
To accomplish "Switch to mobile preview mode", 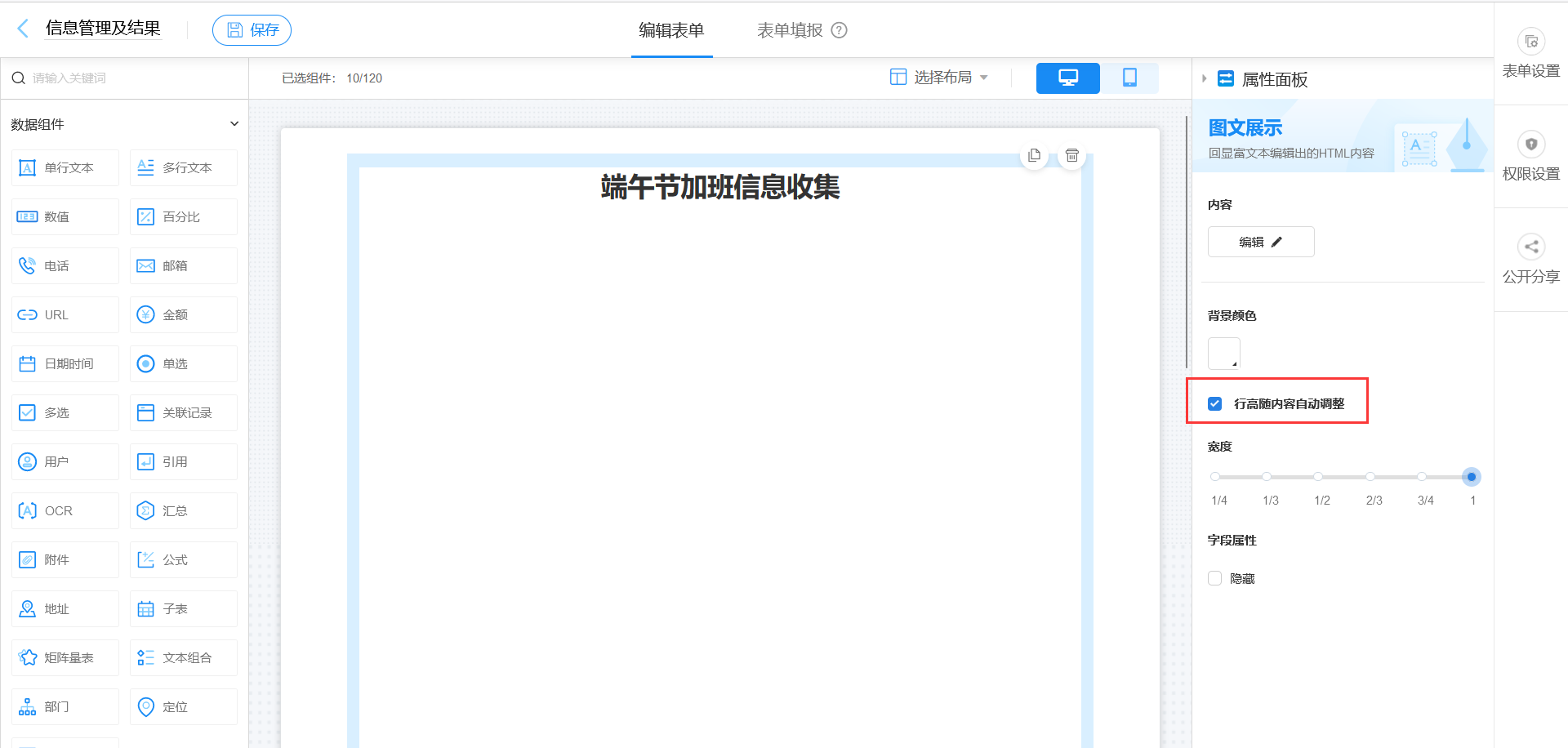I will click(x=1129, y=78).
